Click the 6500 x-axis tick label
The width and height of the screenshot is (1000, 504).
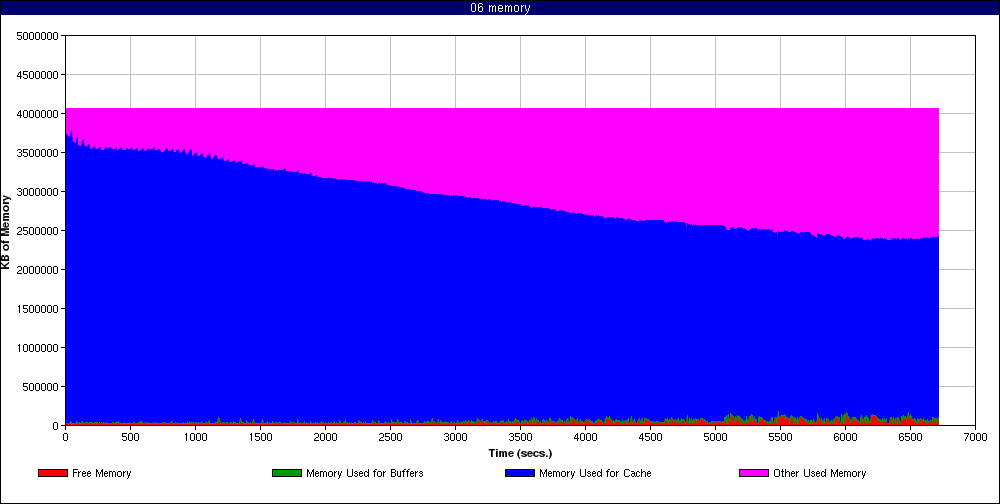(911, 437)
